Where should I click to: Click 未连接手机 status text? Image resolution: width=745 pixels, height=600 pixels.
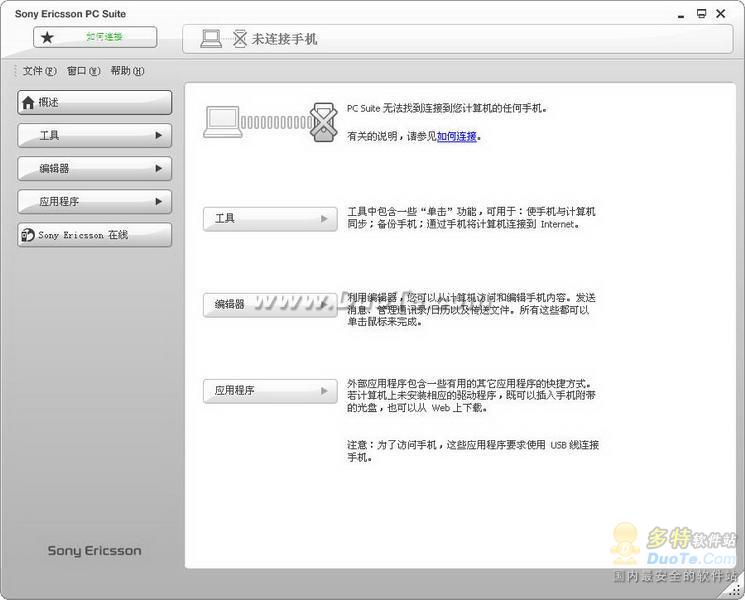284,39
